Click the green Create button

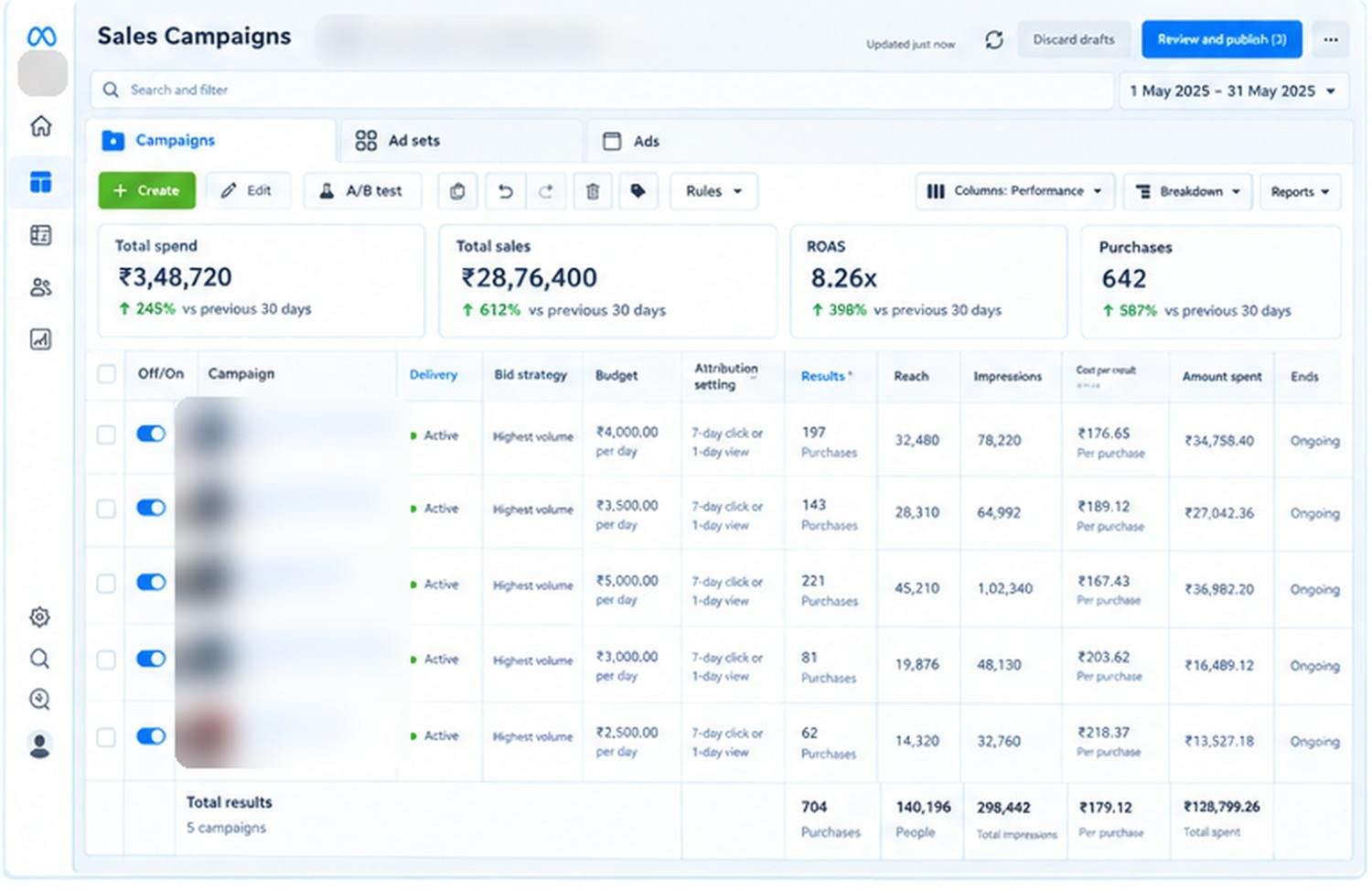point(146,190)
